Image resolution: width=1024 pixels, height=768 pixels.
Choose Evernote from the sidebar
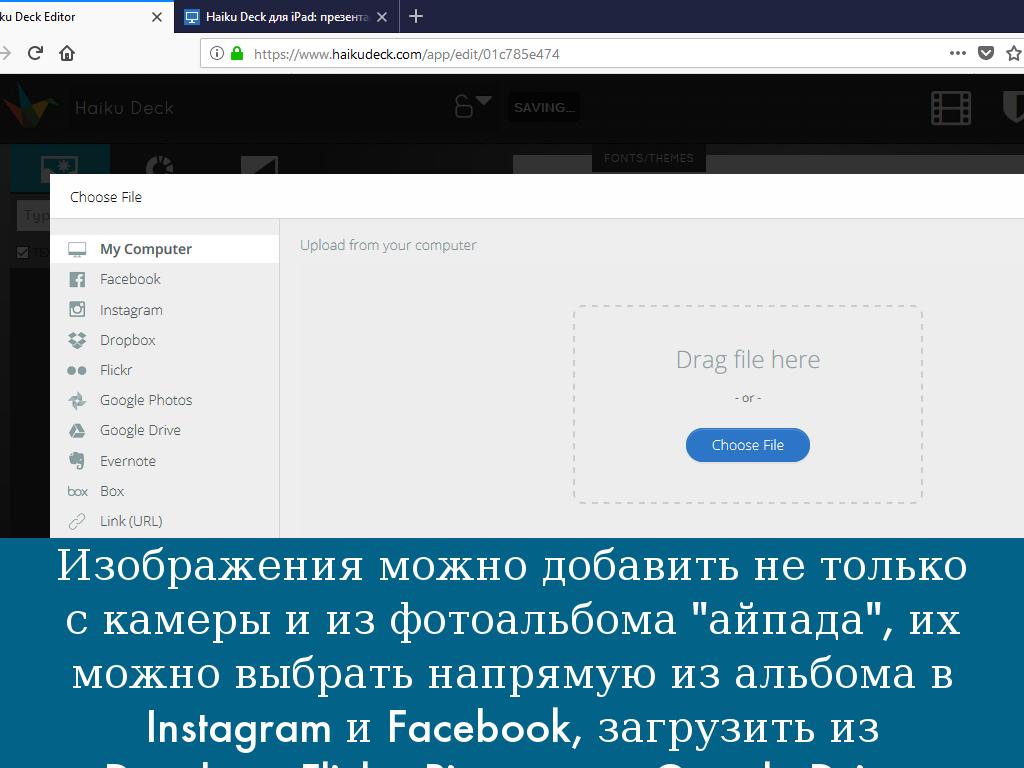coord(127,461)
